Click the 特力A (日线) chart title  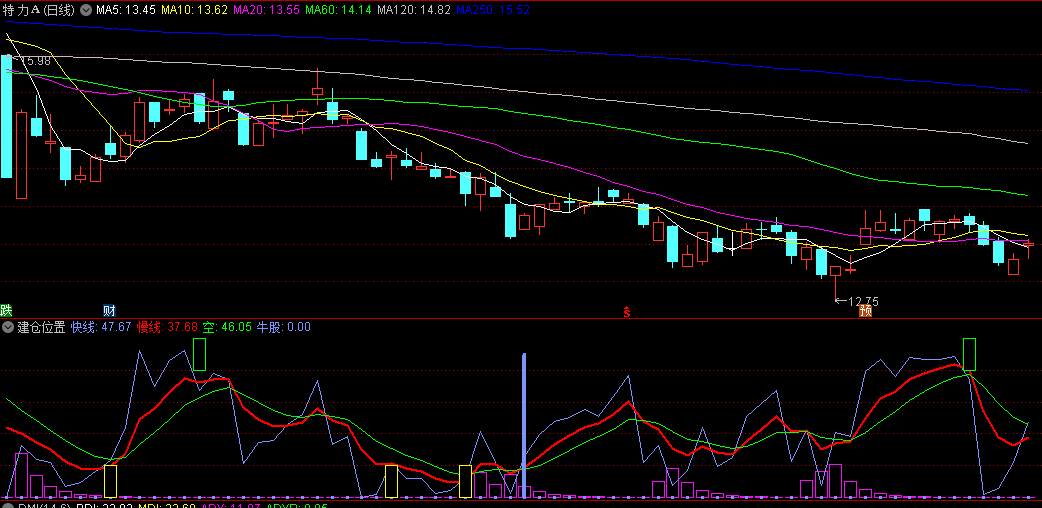tap(40, 10)
